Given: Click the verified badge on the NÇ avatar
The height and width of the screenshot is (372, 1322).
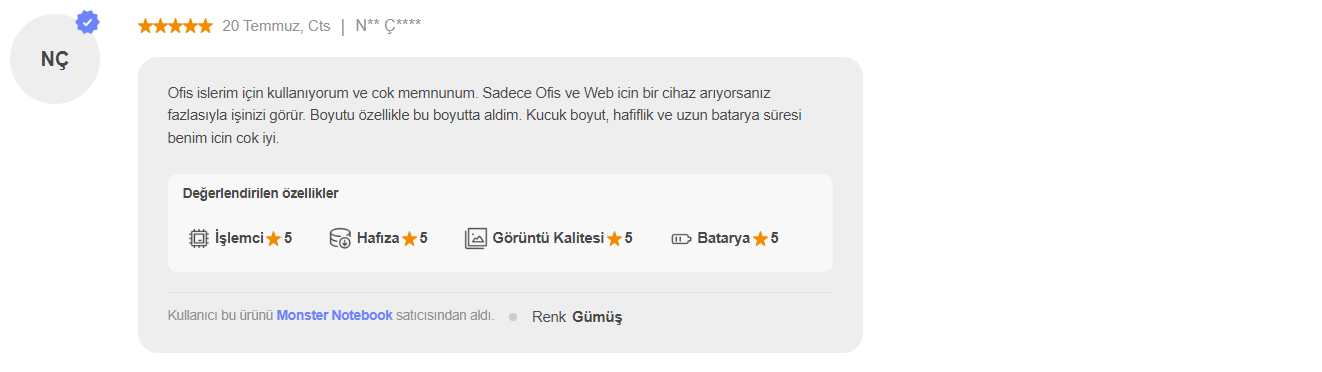Looking at the screenshot, I should point(88,22).
